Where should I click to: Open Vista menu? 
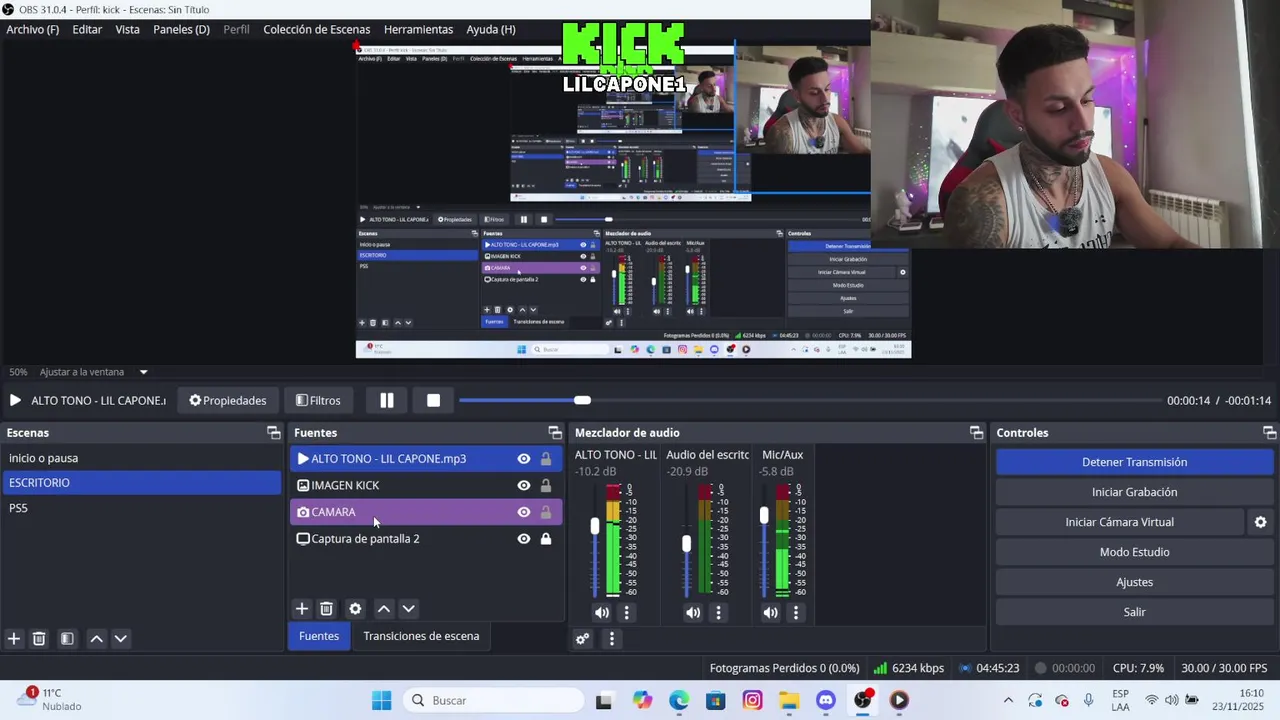(x=128, y=29)
